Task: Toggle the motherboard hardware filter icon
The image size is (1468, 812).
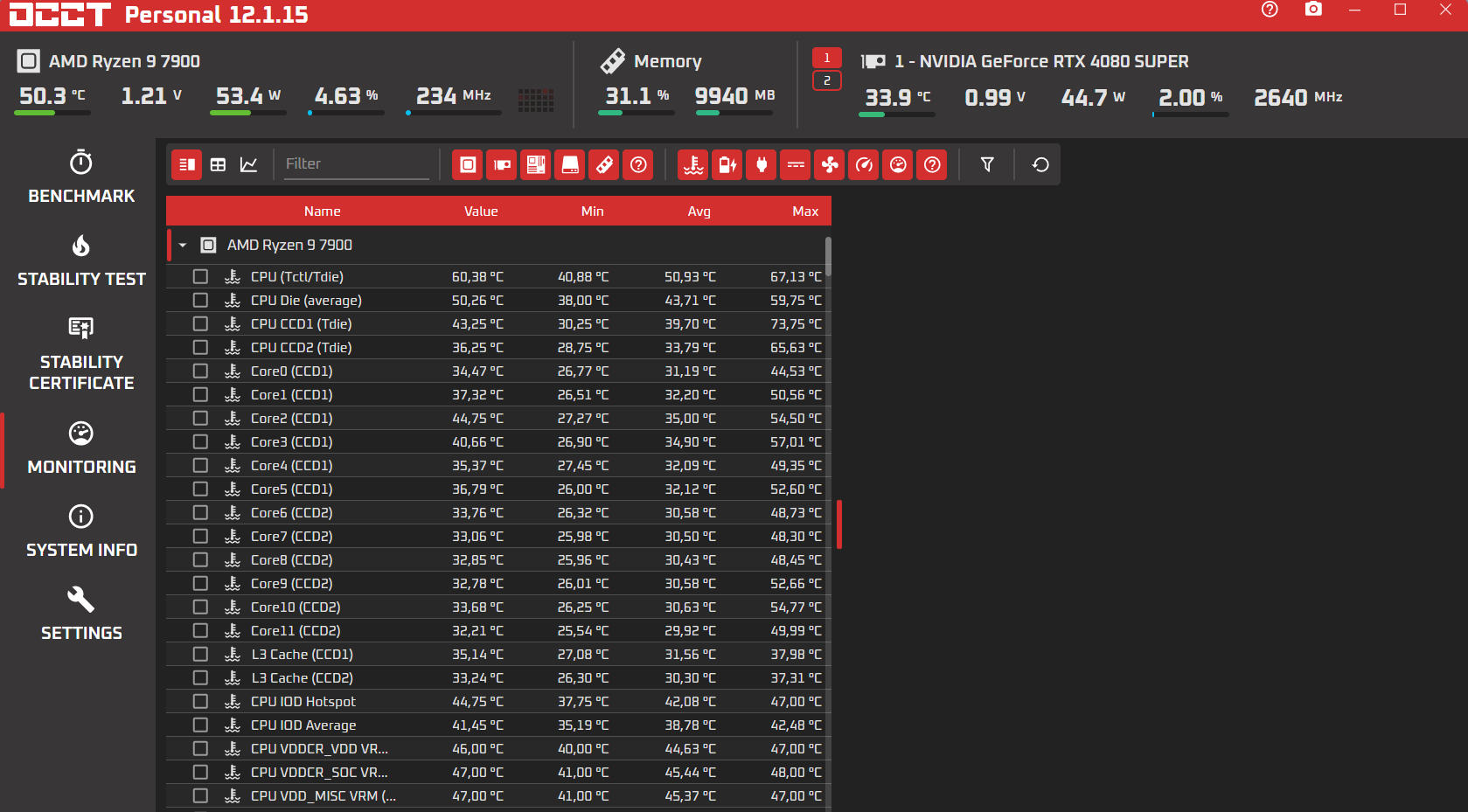Action: pyautogui.click(x=536, y=164)
